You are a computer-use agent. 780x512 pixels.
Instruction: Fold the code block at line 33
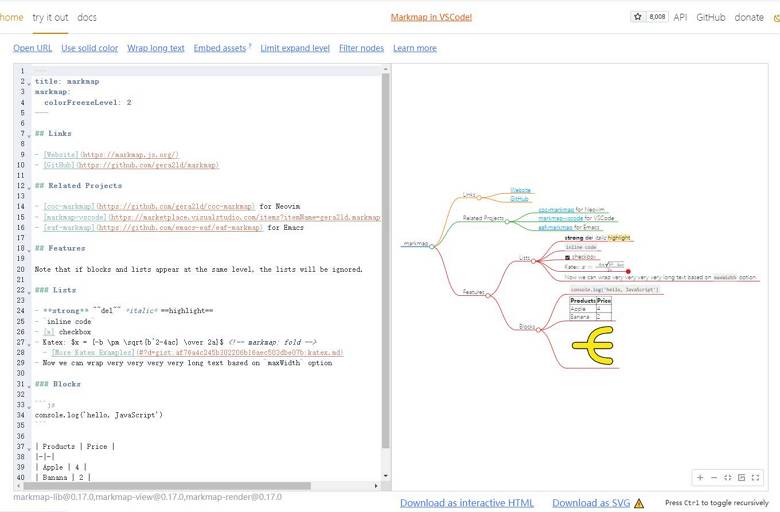[29, 407]
